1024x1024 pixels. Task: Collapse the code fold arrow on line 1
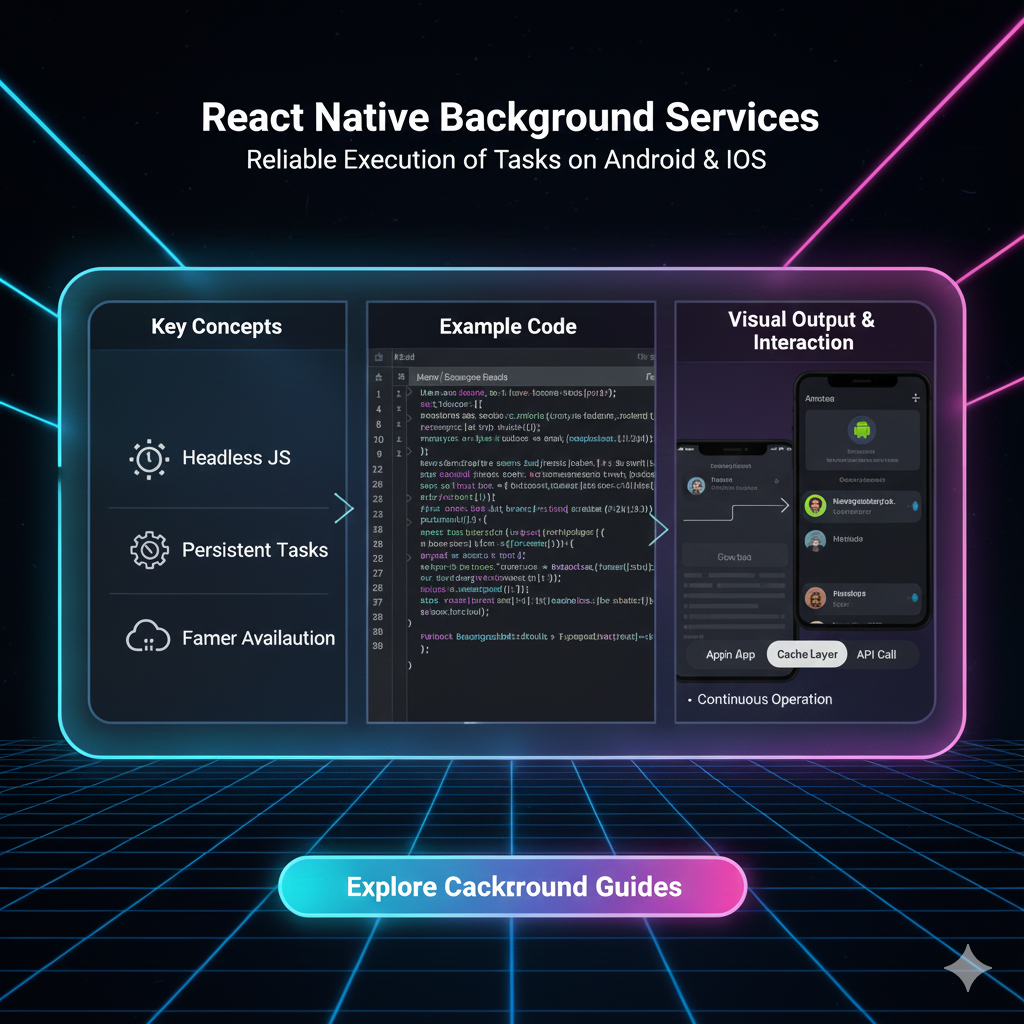coord(409,391)
